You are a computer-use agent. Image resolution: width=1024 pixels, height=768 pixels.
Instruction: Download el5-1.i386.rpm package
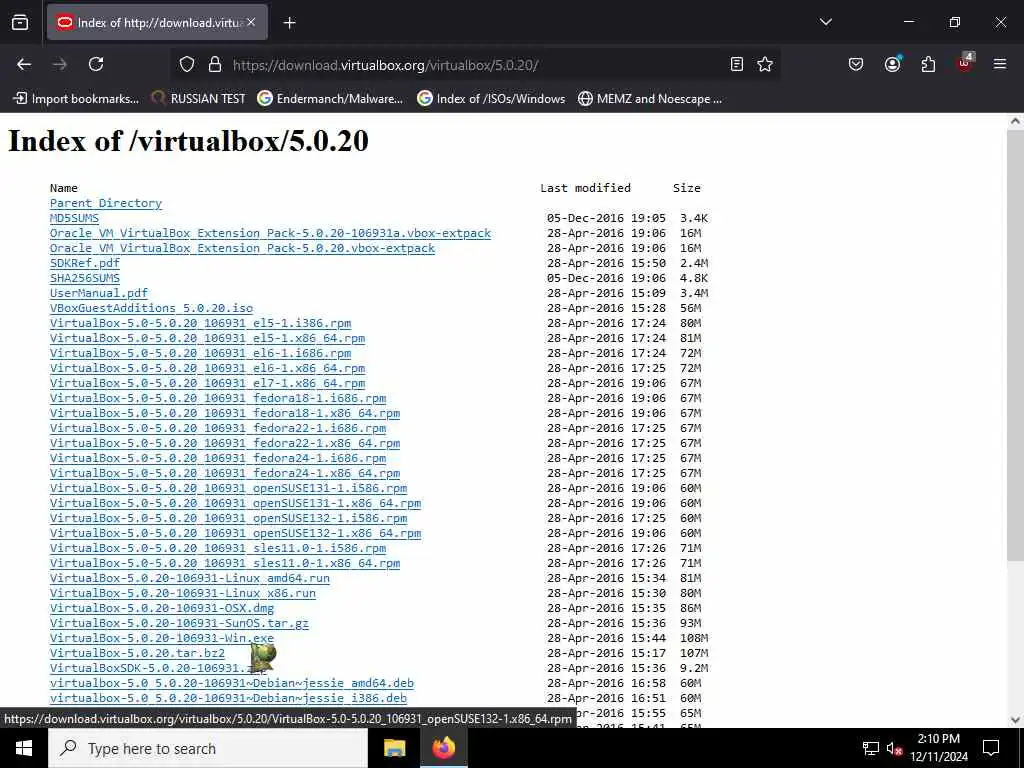click(200, 323)
